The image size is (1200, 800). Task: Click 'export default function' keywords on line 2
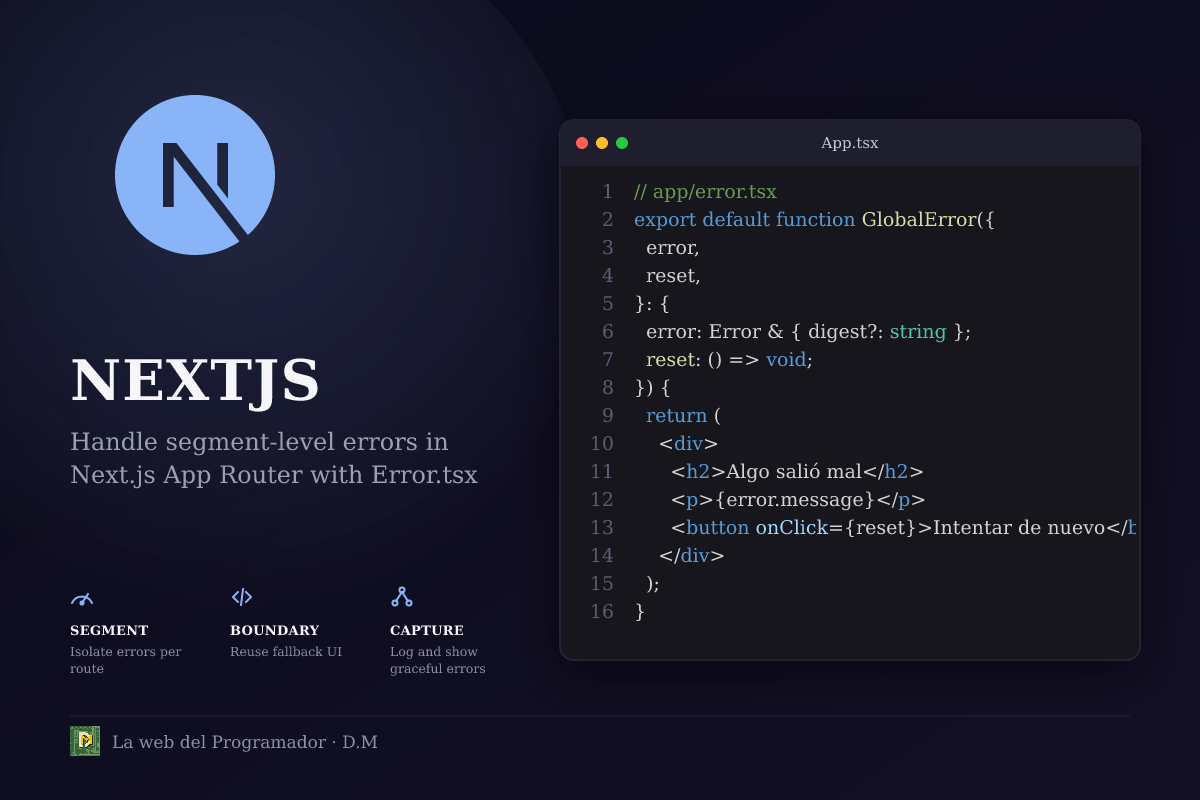[745, 219]
